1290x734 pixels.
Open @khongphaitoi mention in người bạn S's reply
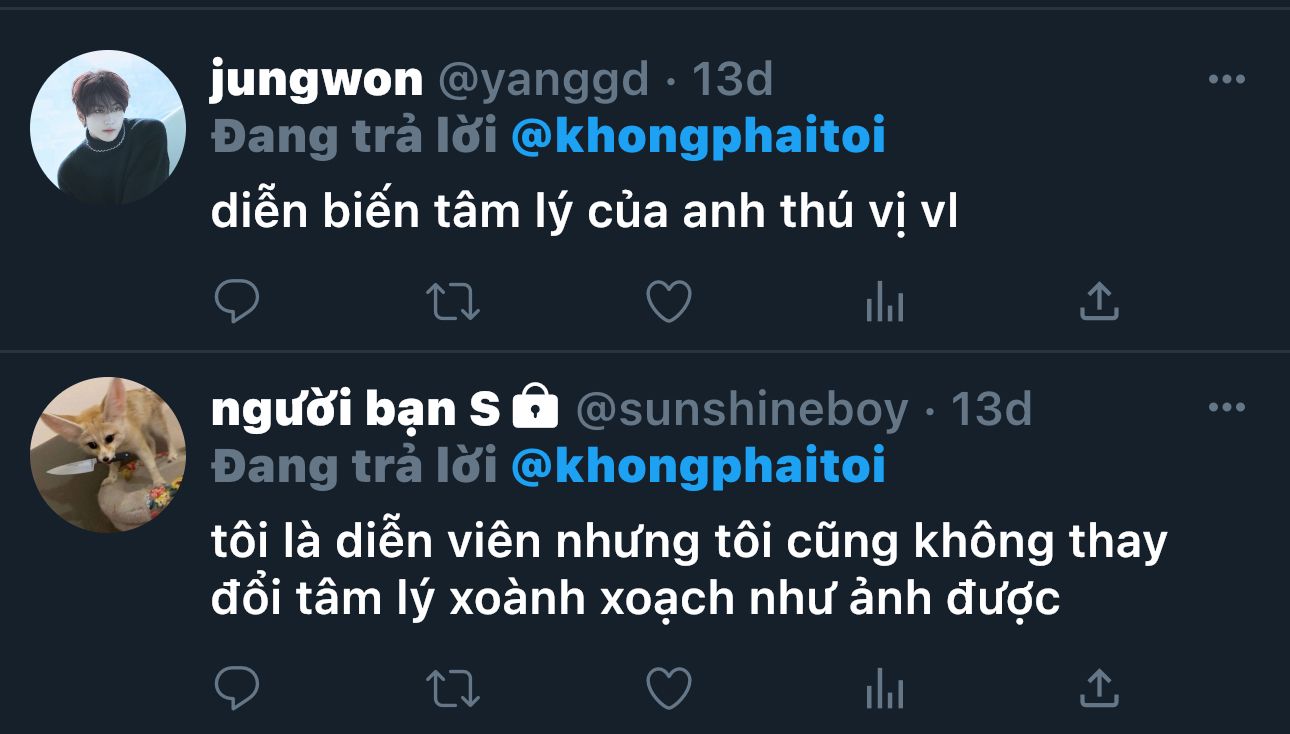[698, 465]
